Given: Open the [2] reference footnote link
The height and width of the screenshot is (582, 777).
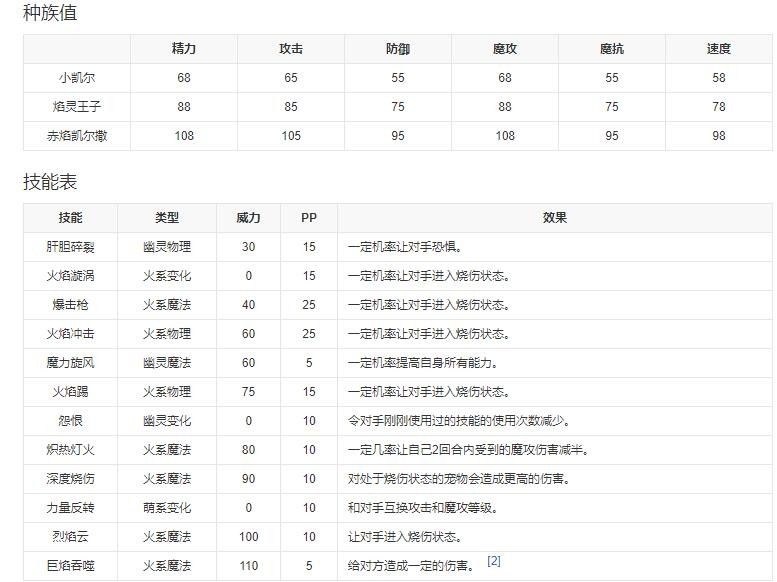Looking at the screenshot, I should tap(493, 561).
